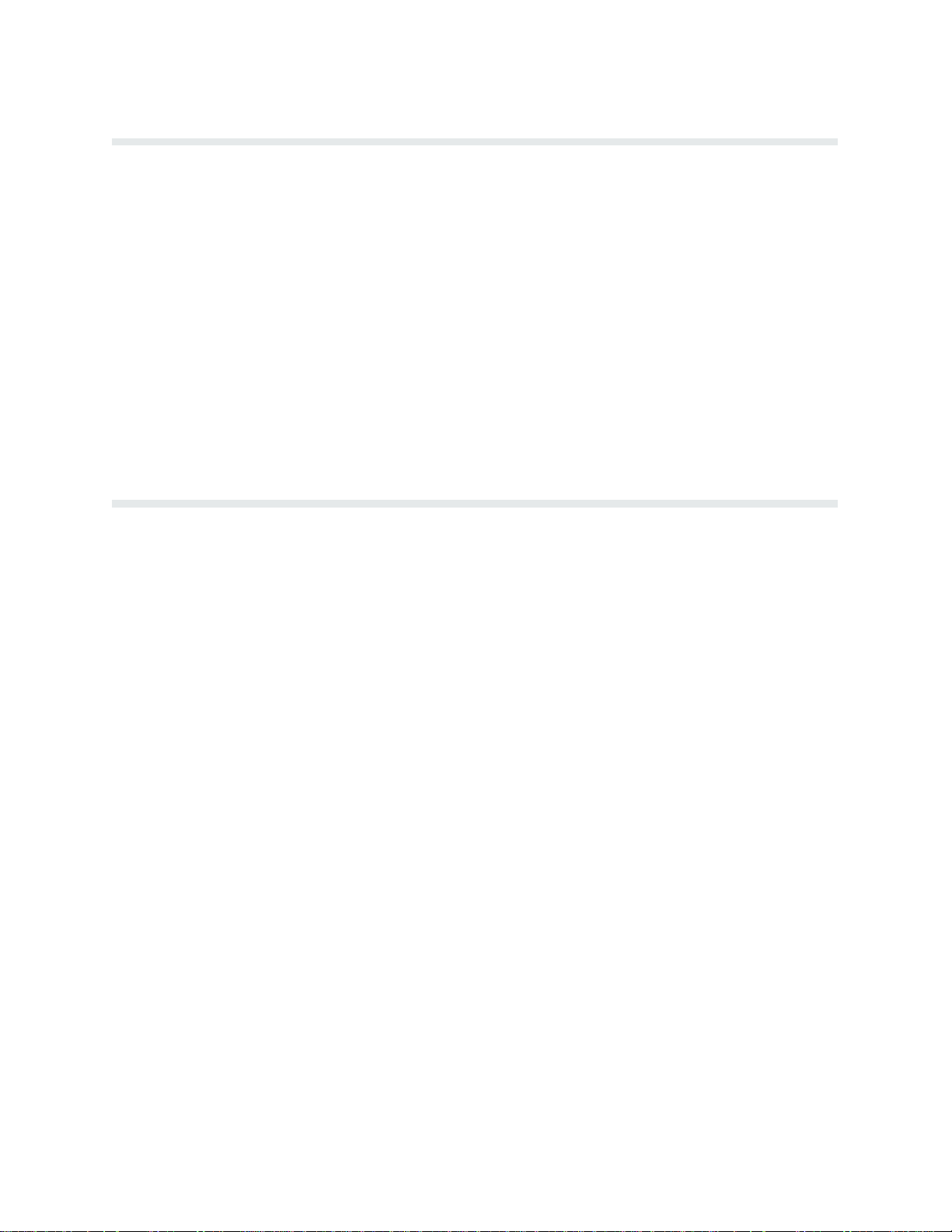952x1232 pixels.
Task: Click the upper gray horizontal divider bar
Action: tap(475, 142)
